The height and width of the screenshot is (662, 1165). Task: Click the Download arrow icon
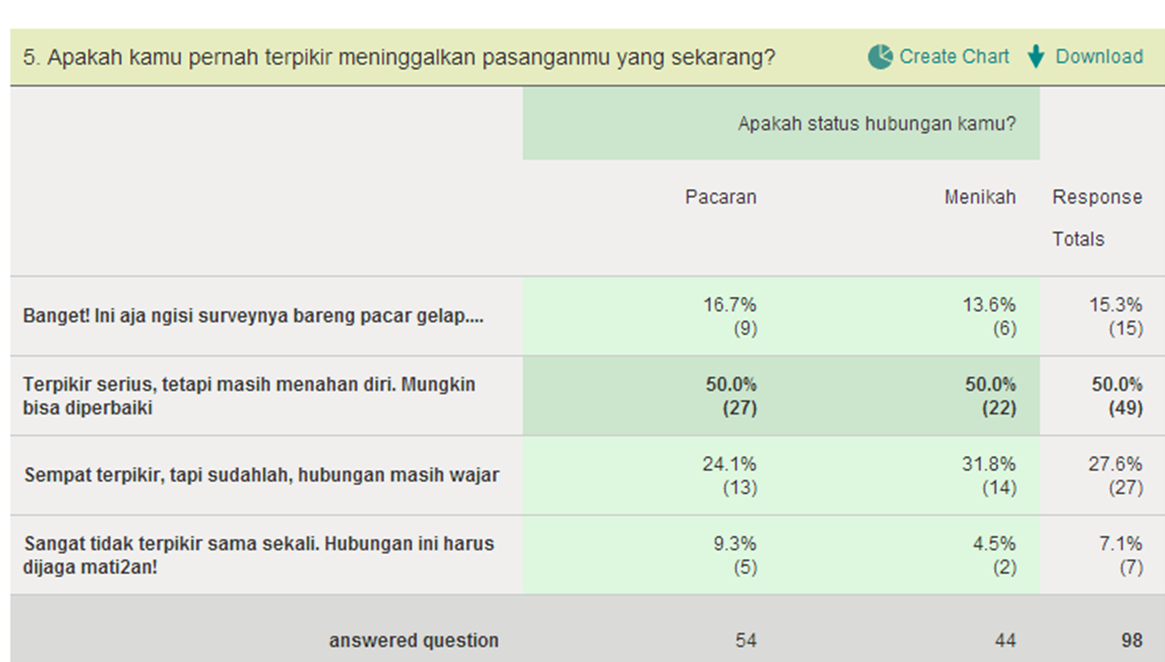click(1036, 57)
